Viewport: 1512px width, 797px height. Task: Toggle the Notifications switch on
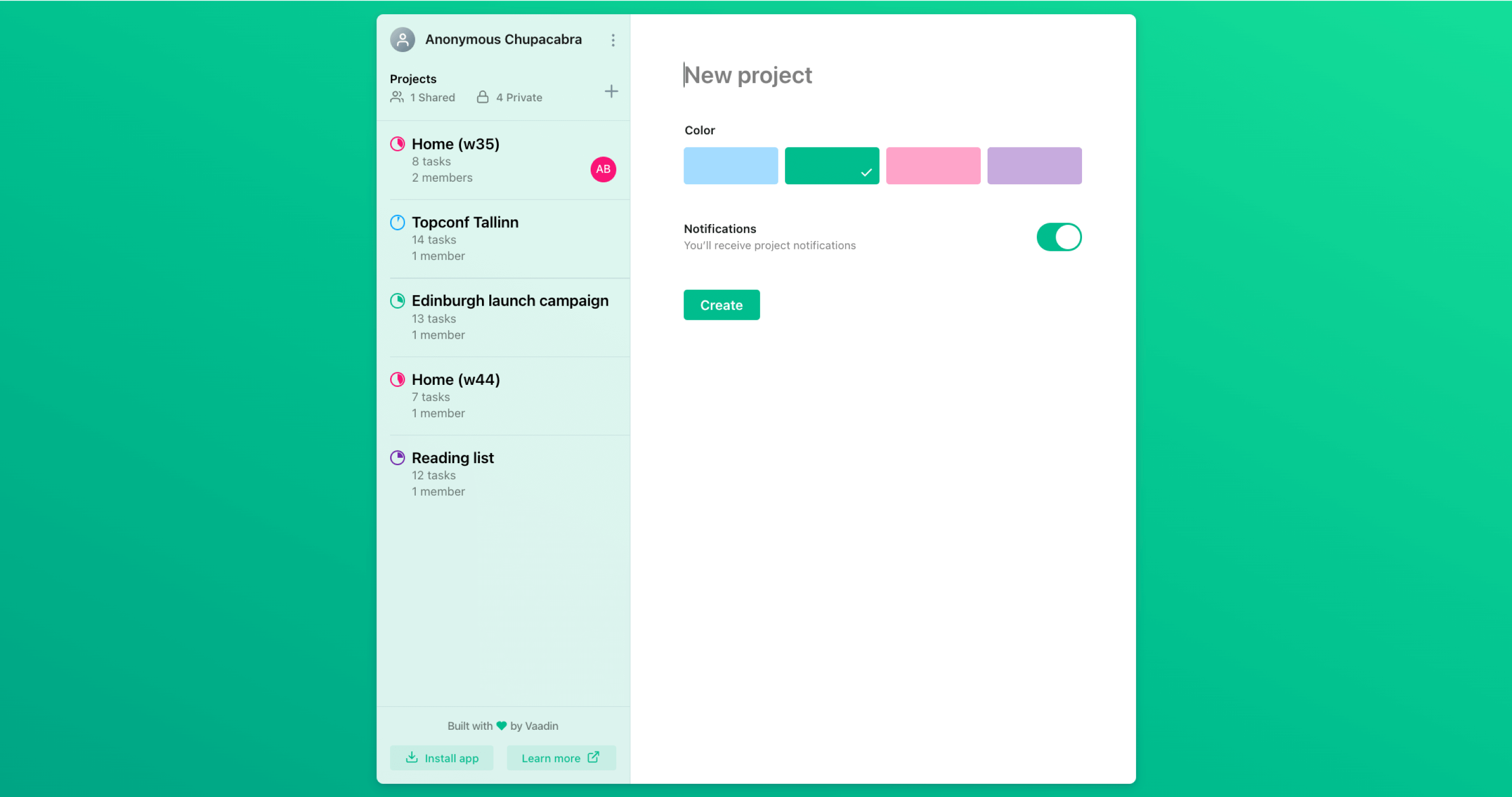point(1059,237)
